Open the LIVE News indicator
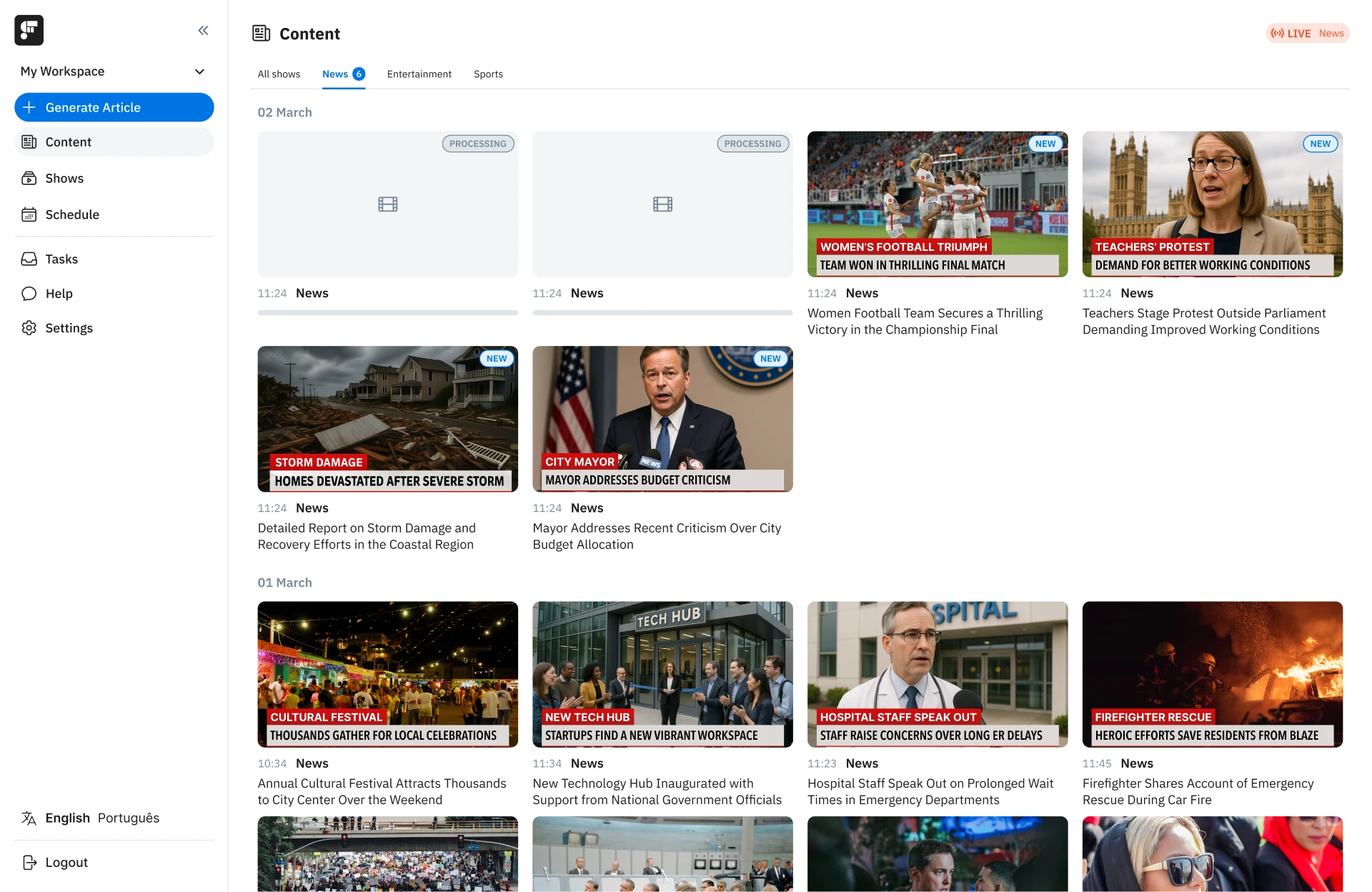Screen dimensions: 1372x892 pos(1307,34)
